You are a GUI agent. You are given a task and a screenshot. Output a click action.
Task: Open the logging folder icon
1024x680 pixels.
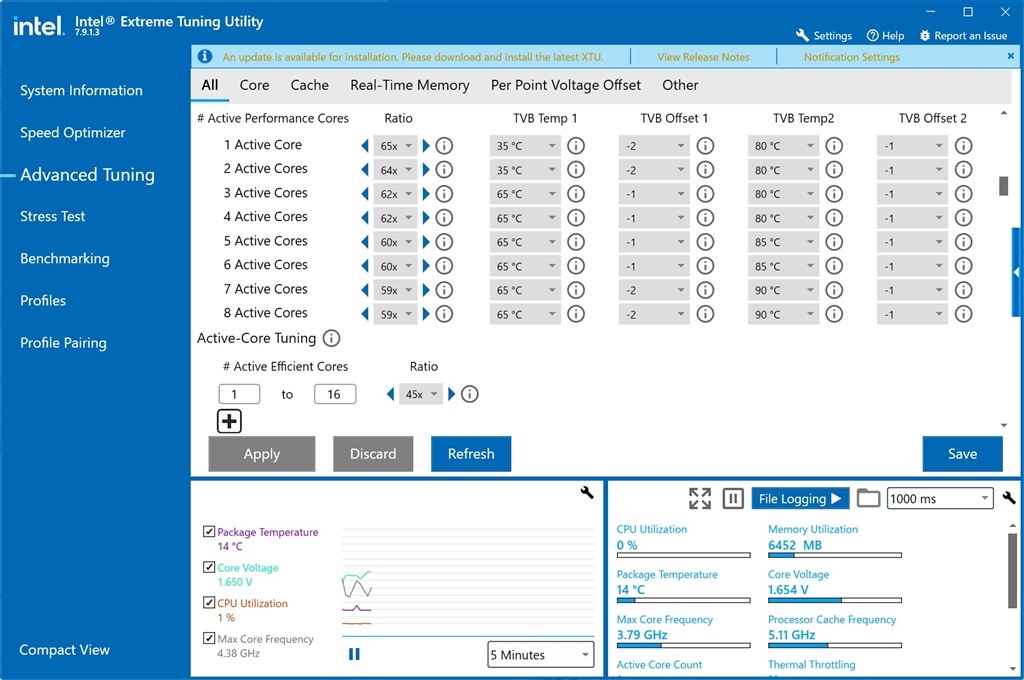pyautogui.click(x=868, y=498)
